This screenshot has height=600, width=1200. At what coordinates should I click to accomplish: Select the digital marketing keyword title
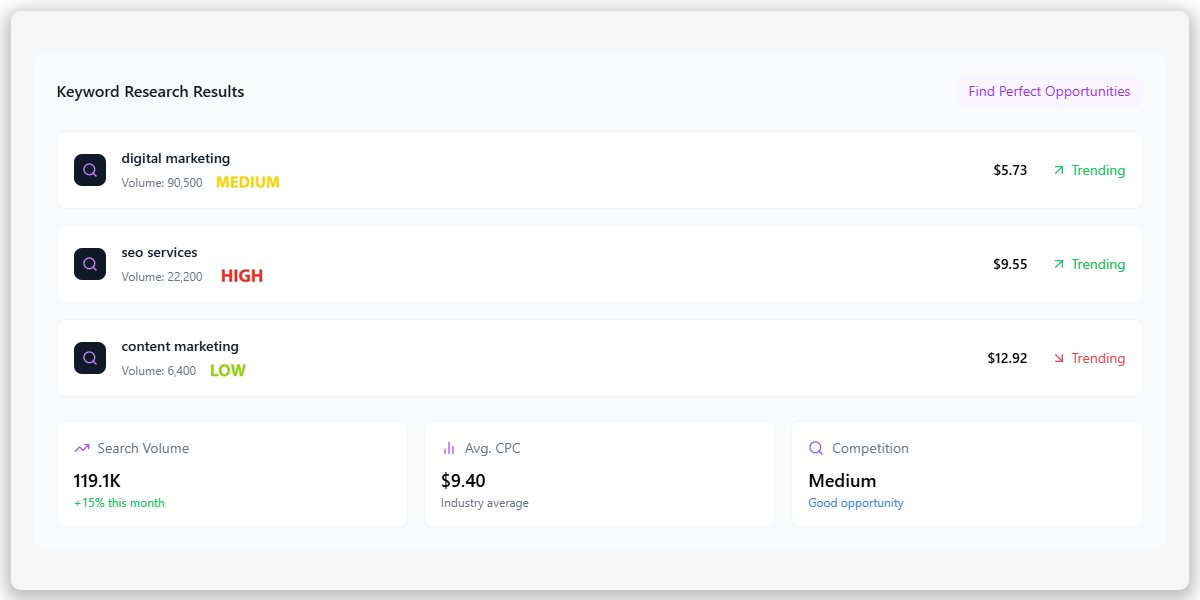176,158
